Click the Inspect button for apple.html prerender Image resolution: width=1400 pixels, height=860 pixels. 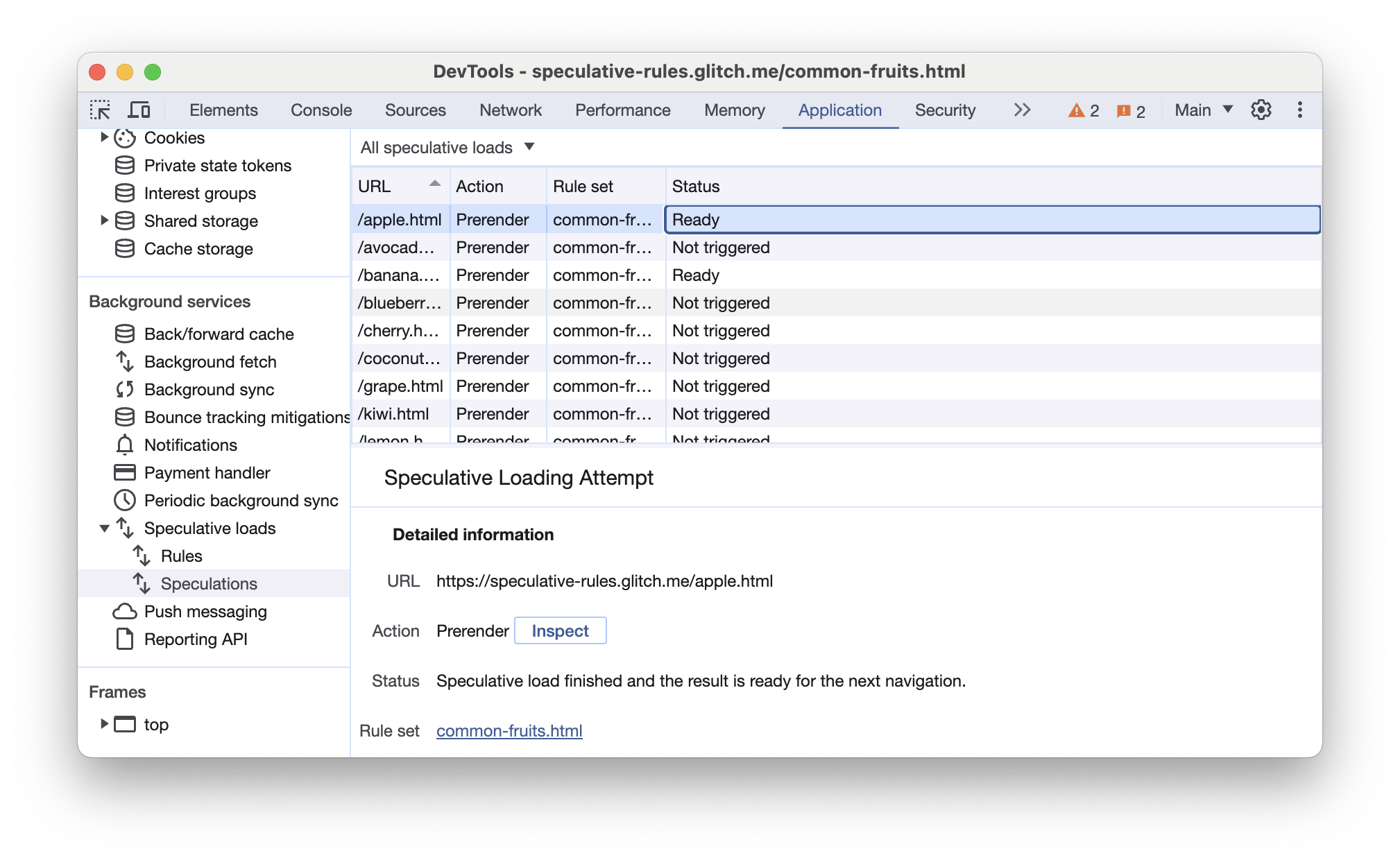[560, 630]
